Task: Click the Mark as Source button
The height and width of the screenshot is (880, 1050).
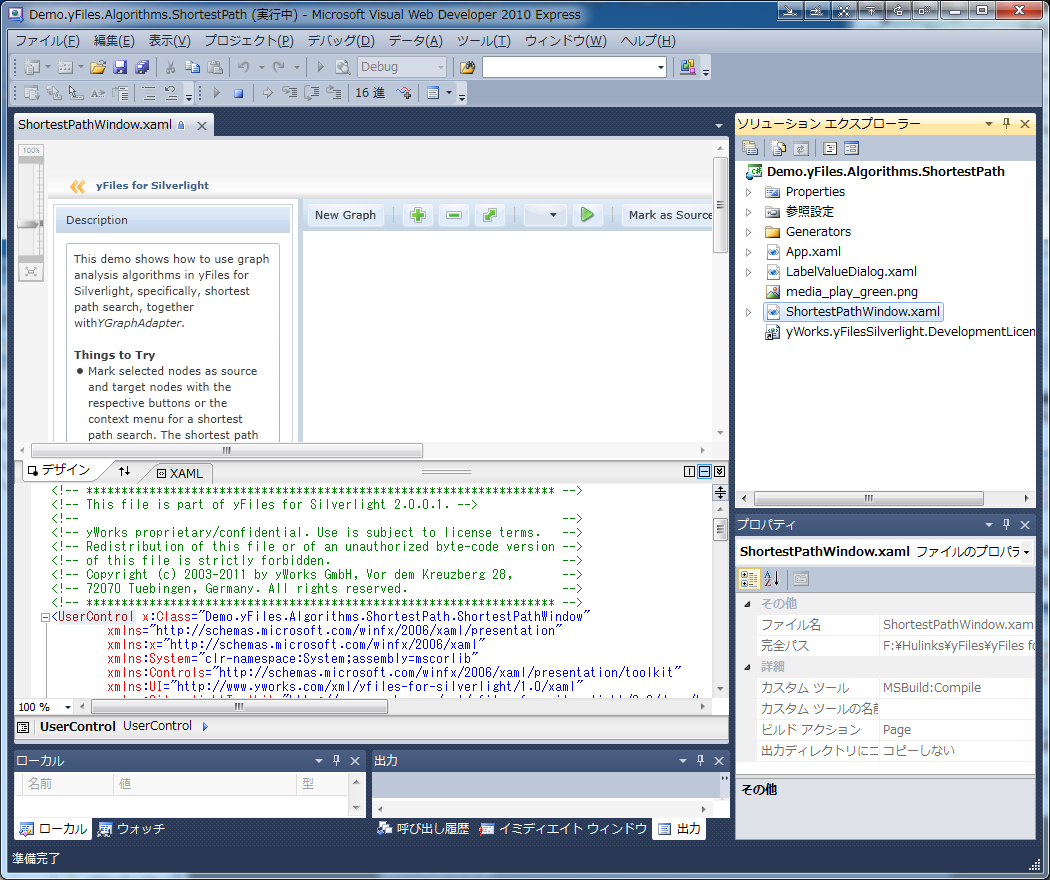Action: [667, 215]
